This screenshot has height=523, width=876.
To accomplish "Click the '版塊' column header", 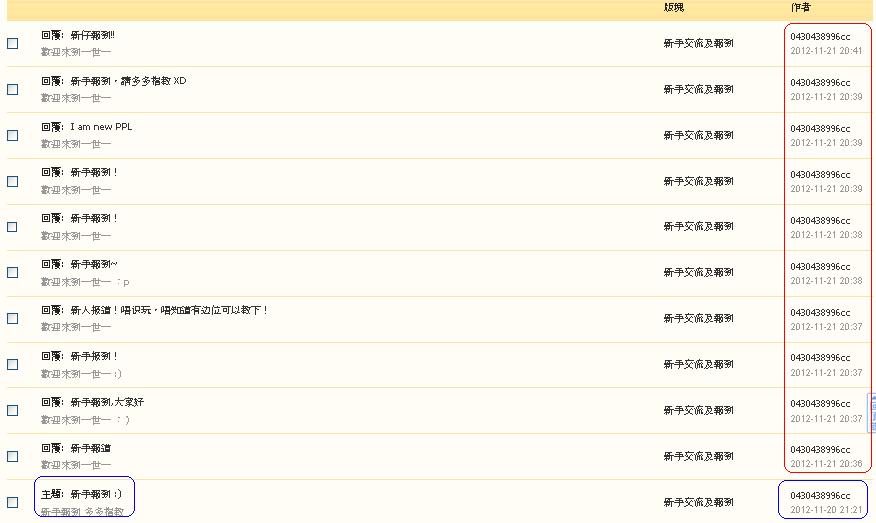I will pyautogui.click(x=674, y=7).
